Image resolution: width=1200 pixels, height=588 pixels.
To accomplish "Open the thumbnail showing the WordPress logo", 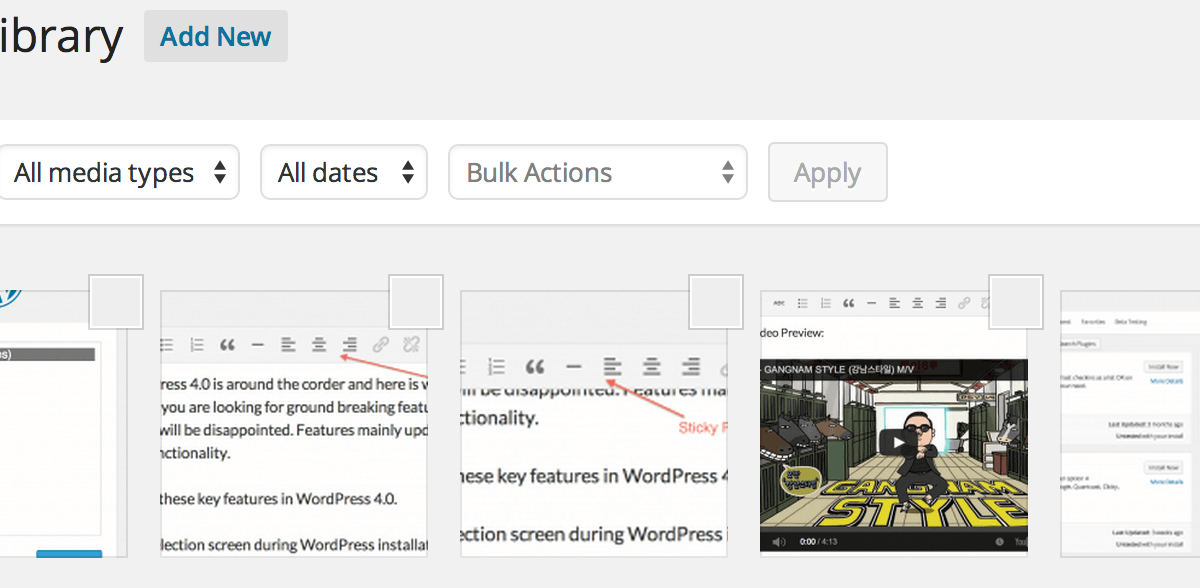I will pyautogui.click(x=64, y=423).
